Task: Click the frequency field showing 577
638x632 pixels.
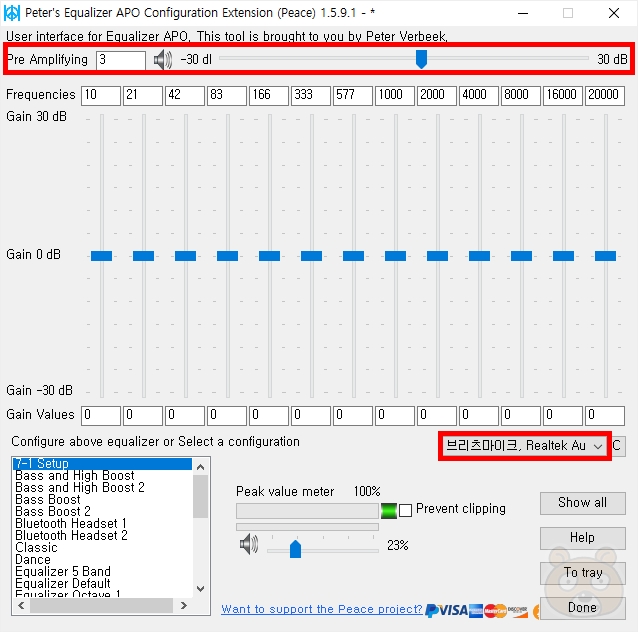Action: pyautogui.click(x=353, y=96)
